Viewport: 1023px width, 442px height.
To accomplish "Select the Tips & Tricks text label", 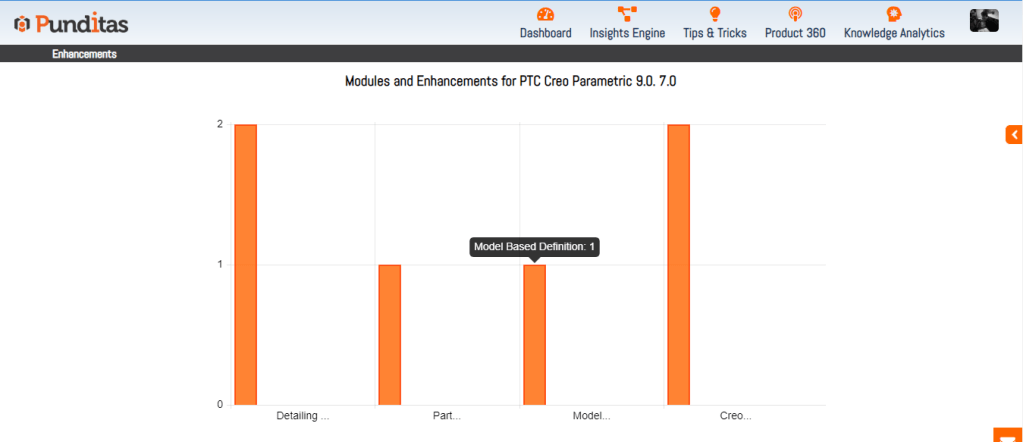I will 714,33.
